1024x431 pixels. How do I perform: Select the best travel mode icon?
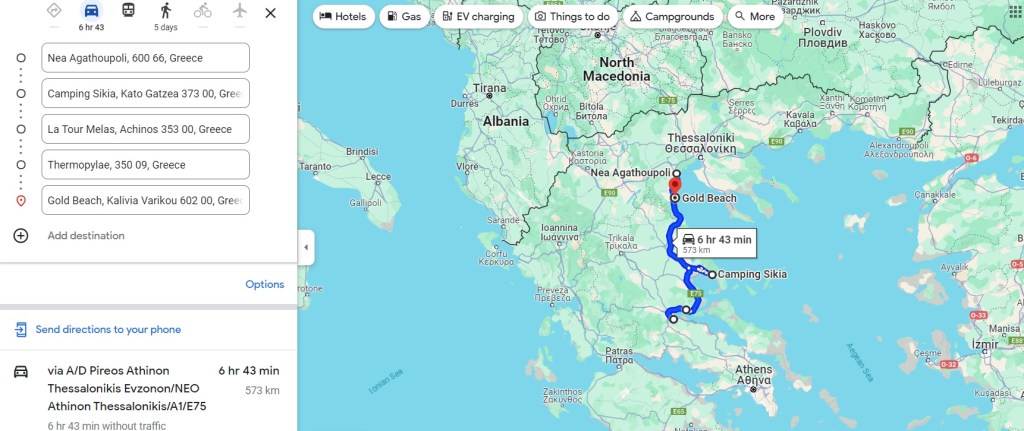[x=54, y=10]
